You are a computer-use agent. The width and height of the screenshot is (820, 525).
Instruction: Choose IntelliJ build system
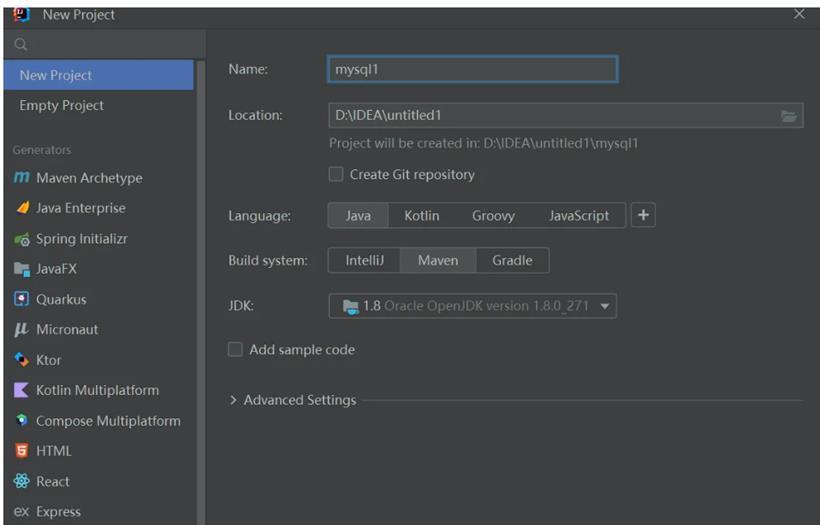coord(365,260)
